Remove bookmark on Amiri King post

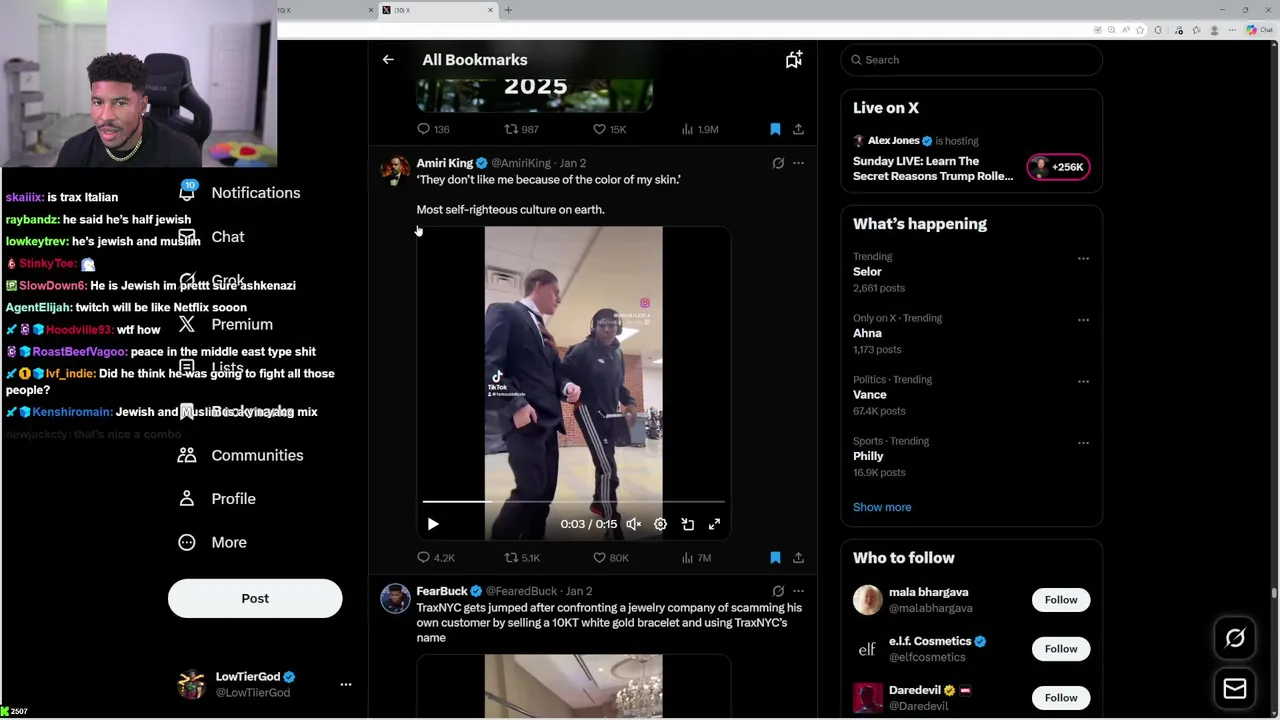pos(775,557)
